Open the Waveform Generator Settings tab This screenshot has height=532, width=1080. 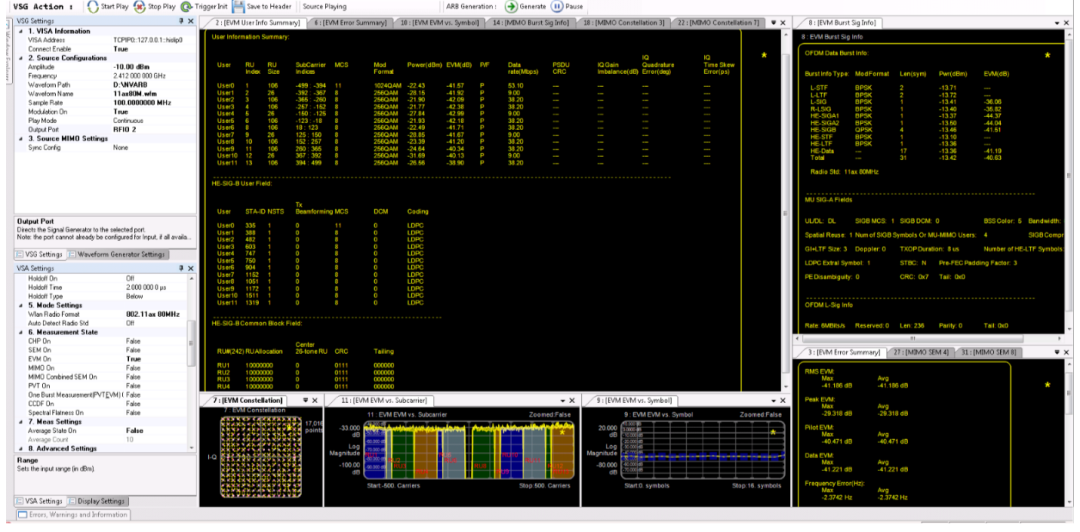tap(116, 254)
